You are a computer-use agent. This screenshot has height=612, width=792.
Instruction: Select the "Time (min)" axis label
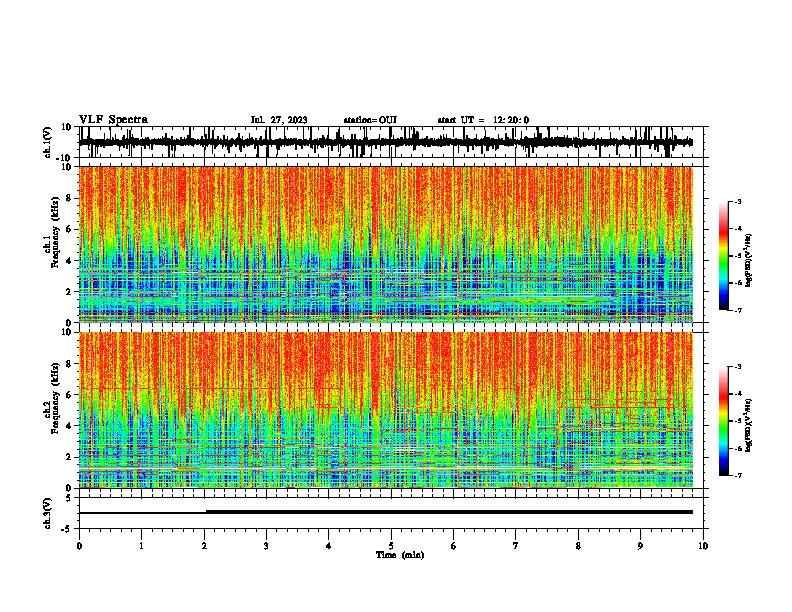coord(400,555)
